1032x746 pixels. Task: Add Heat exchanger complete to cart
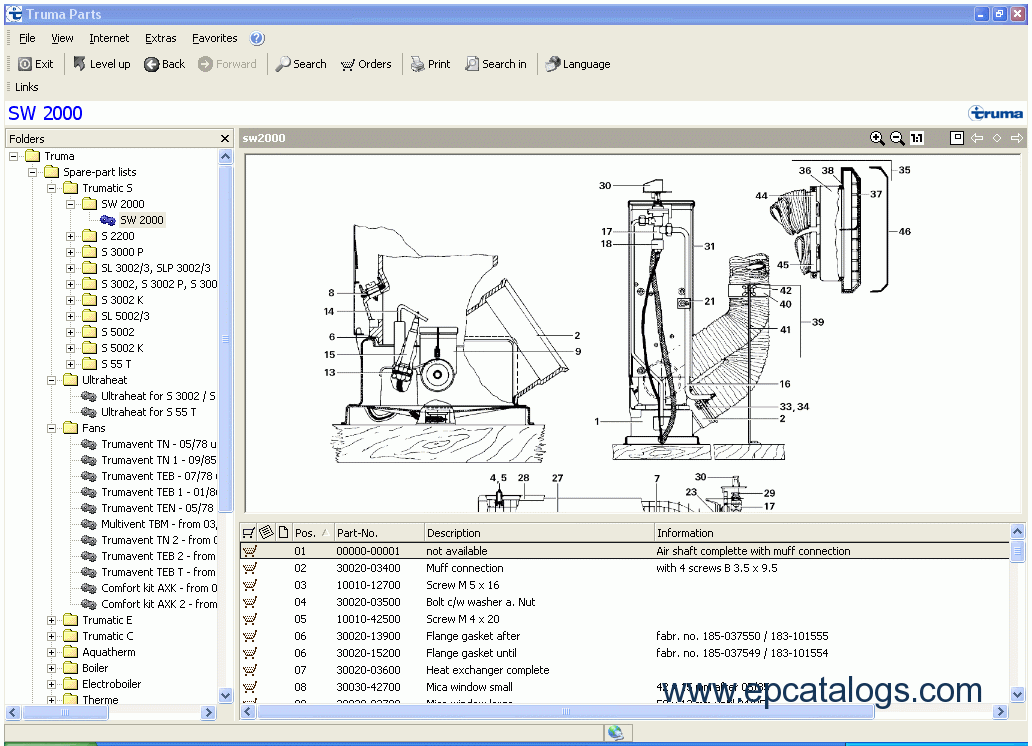pyautogui.click(x=249, y=671)
